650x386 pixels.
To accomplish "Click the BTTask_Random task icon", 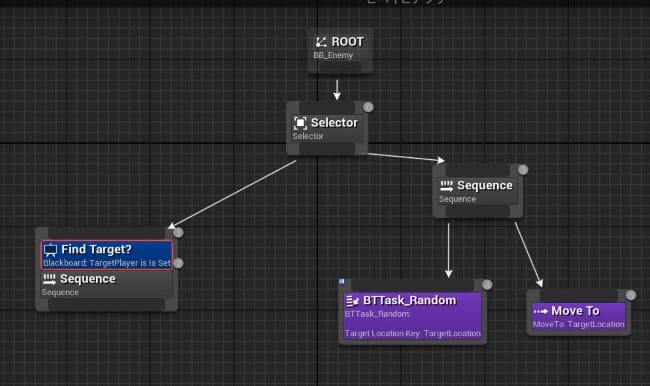I will [x=352, y=301].
